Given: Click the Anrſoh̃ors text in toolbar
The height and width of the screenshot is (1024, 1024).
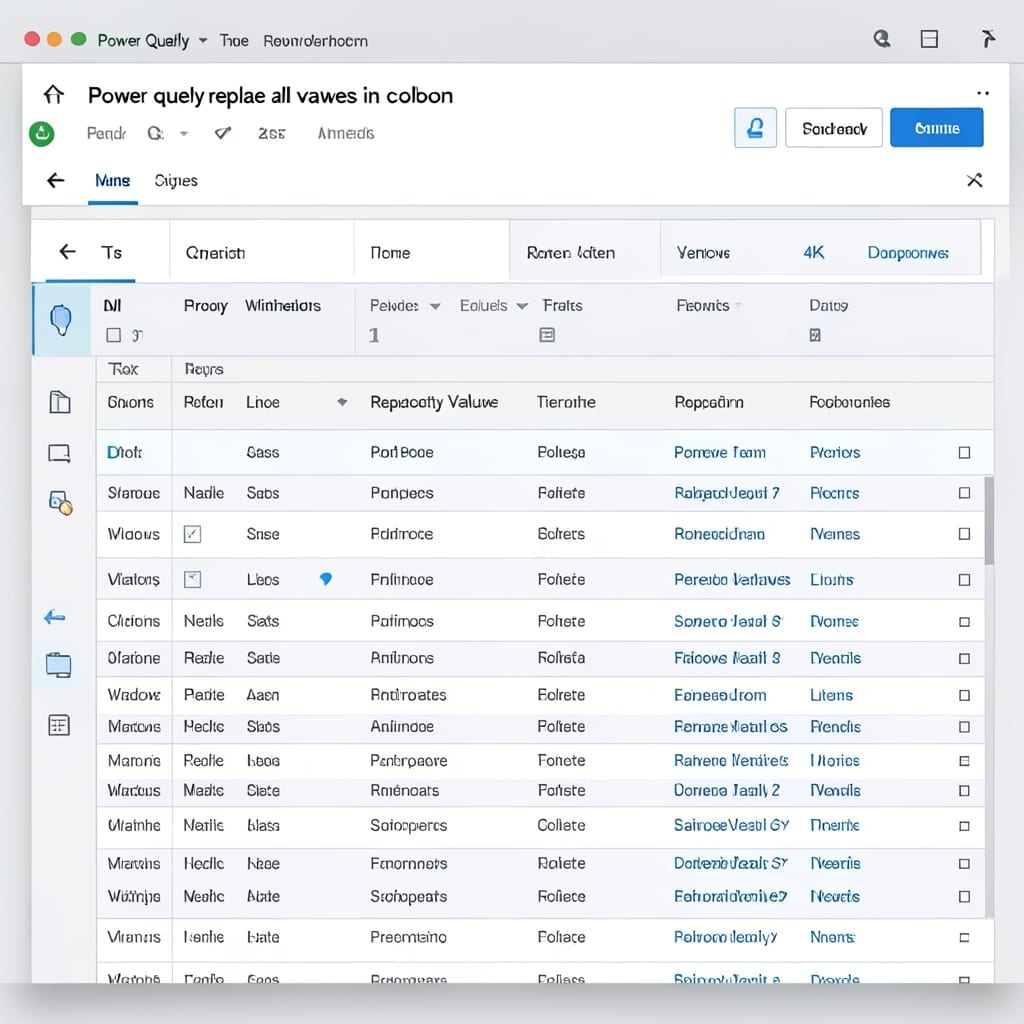Looking at the screenshot, I should pyautogui.click(x=345, y=133).
